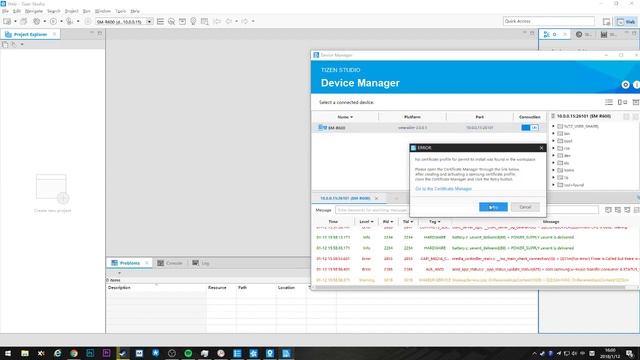Open the Tools menu
Image resolution: width=640 pixels, height=360 pixels.
[120, 11]
